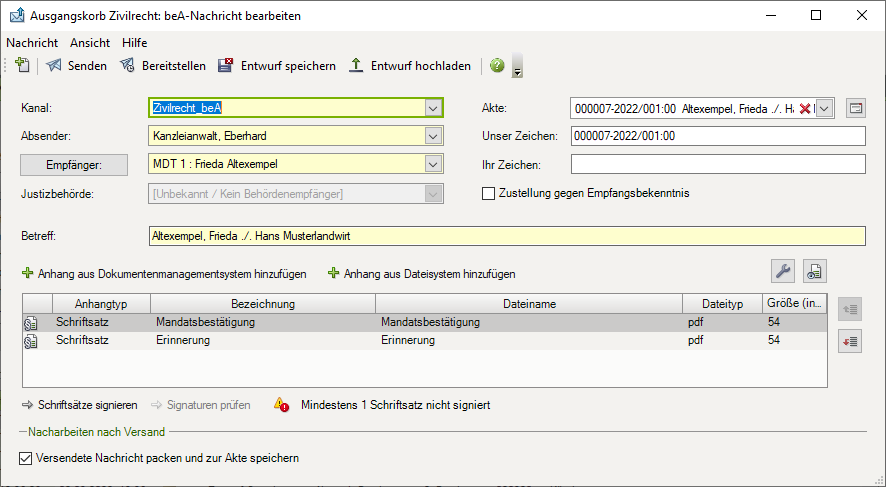
Task: Click Schriftsatz type in Erinnerung row
Action: pyautogui.click(x=82, y=340)
